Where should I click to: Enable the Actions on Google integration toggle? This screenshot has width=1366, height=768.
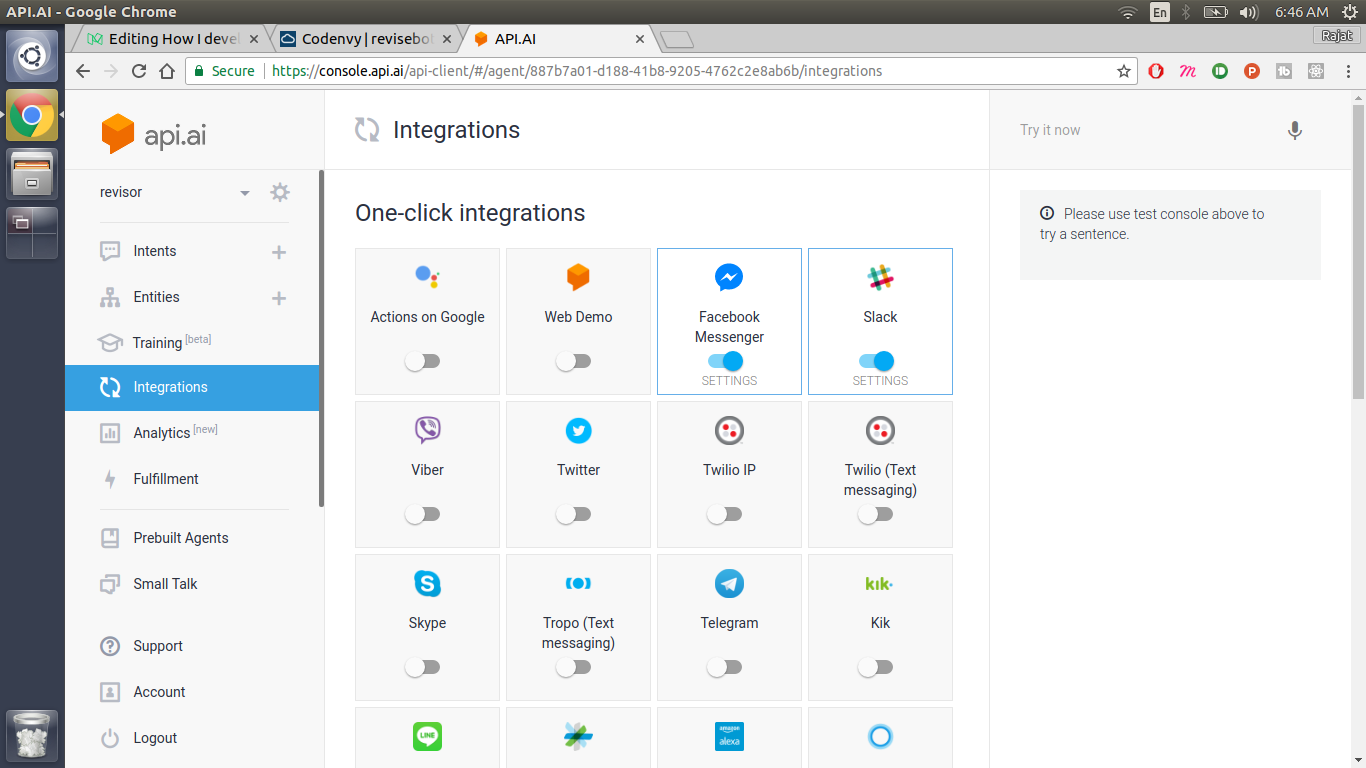point(422,361)
